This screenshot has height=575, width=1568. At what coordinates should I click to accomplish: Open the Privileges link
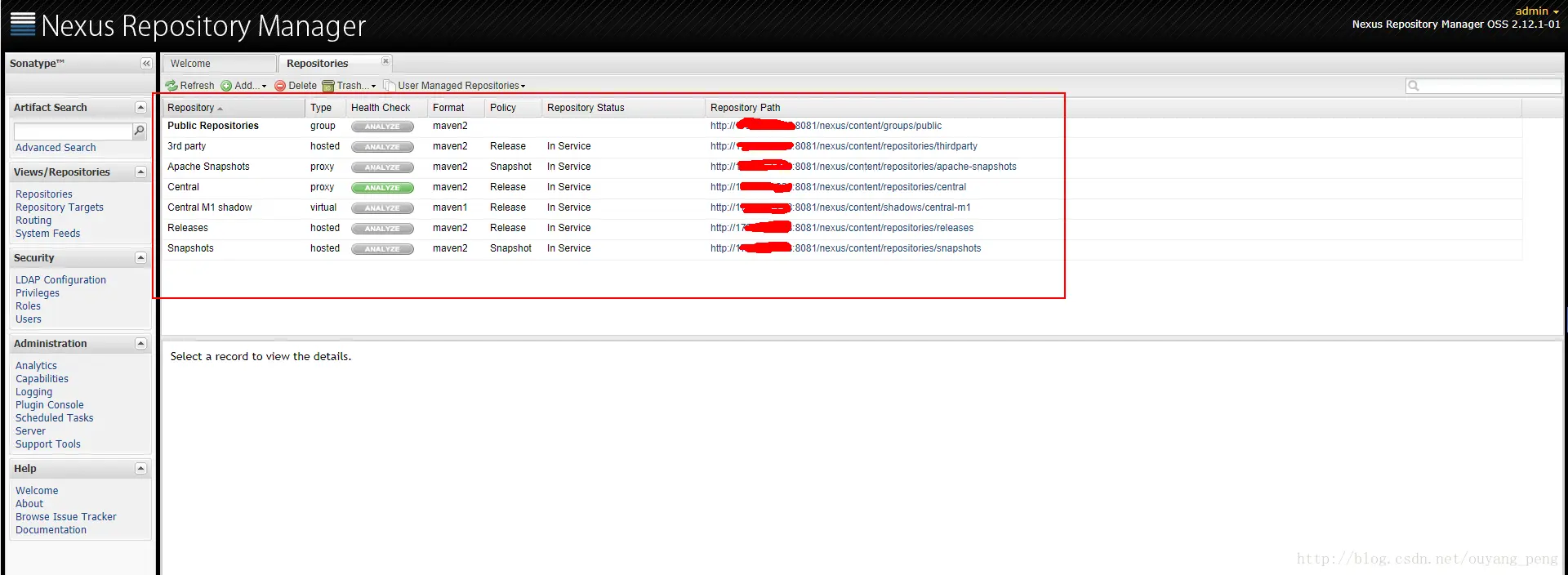pyautogui.click(x=38, y=293)
